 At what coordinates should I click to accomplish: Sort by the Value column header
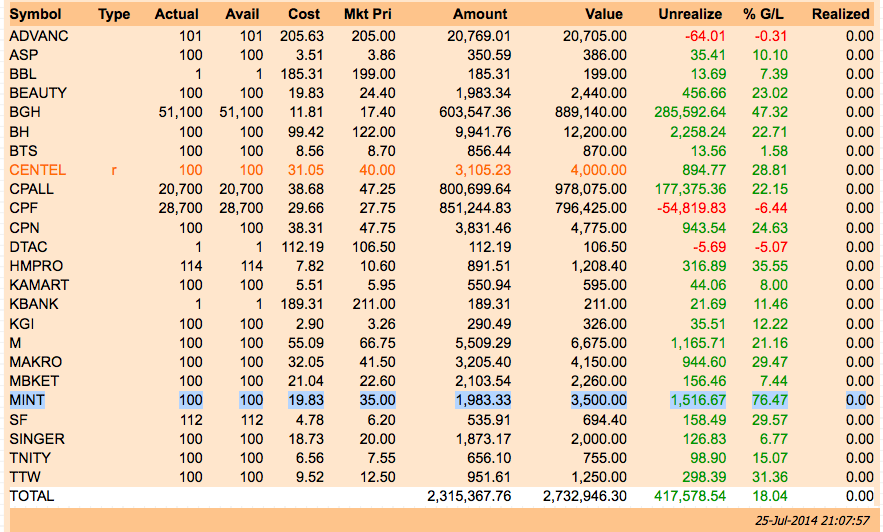604,14
